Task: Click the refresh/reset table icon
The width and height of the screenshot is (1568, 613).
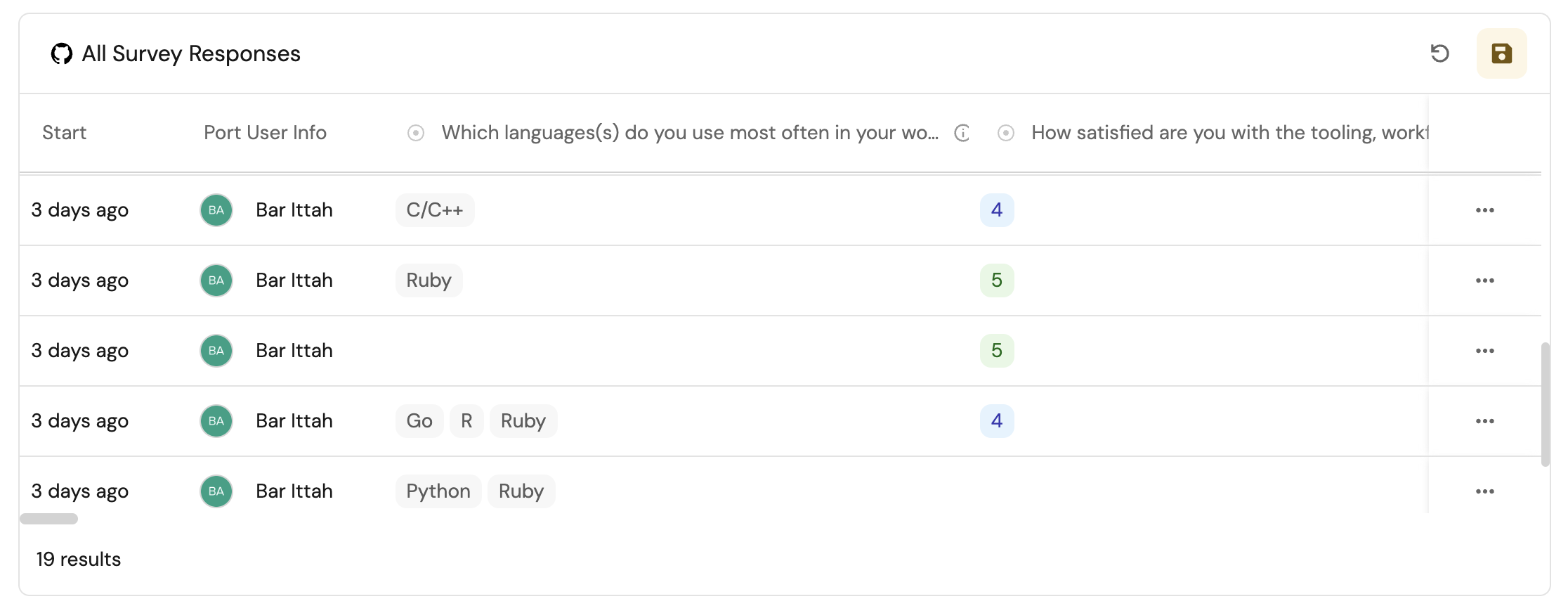Action: [1439, 53]
